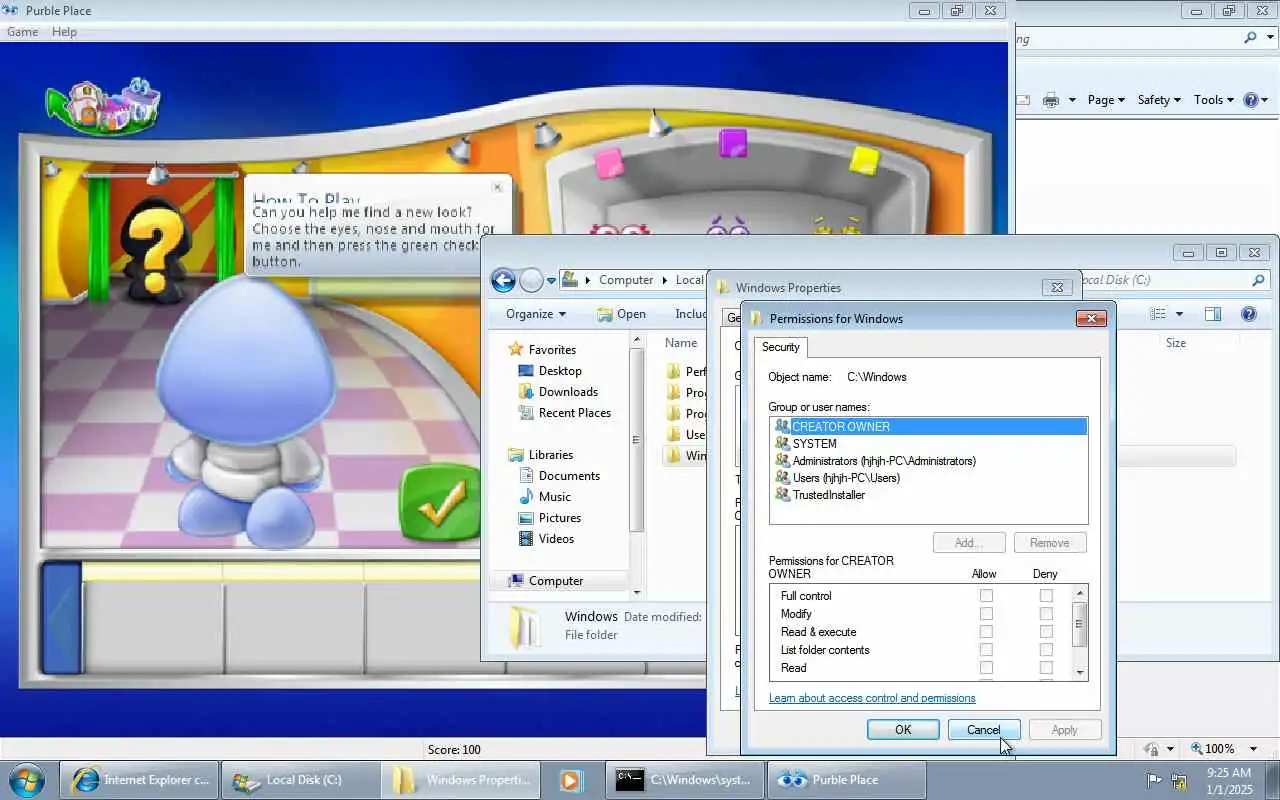Image resolution: width=1280 pixels, height=800 pixels.
Task: Click the Internet Explorer help icon
Action: (1250, 100)
